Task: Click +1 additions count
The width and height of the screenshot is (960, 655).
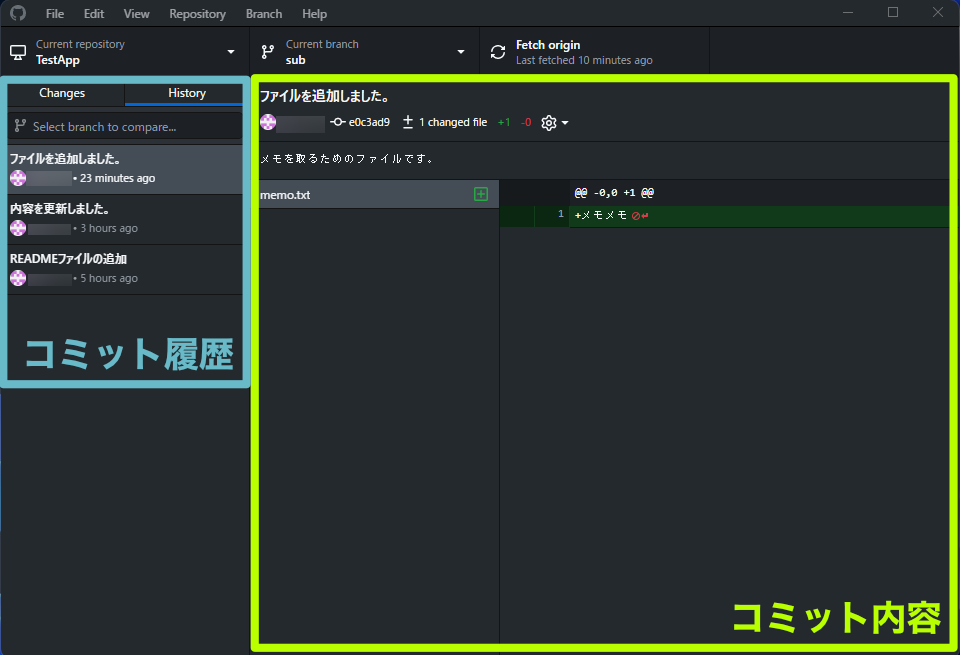Action: (504, 122)
